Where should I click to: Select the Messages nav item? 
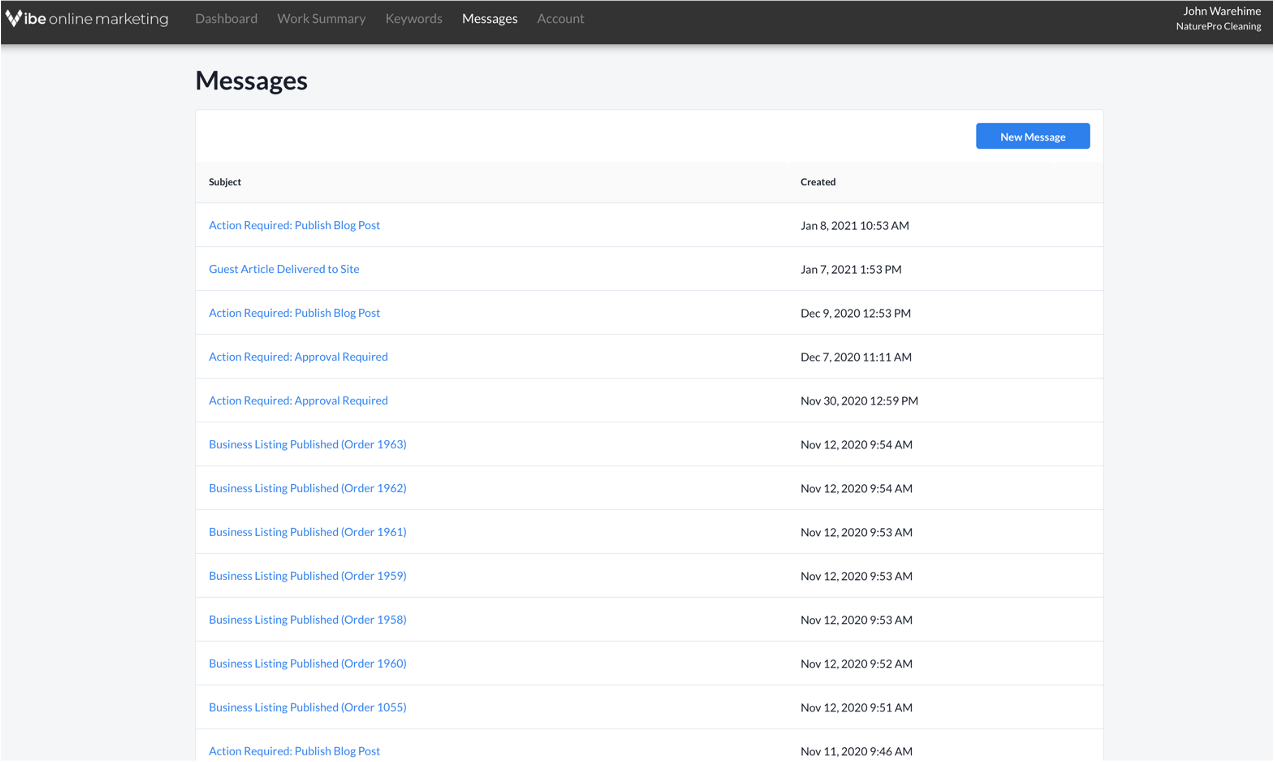(x=490, y=19)
